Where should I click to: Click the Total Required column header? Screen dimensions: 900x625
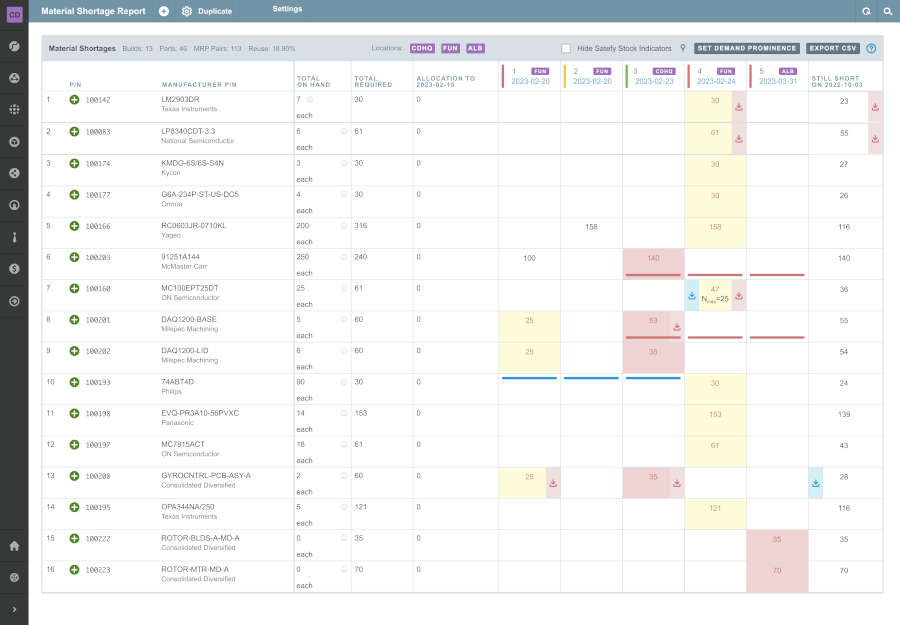pyautogui.click(x=373, y=81)
